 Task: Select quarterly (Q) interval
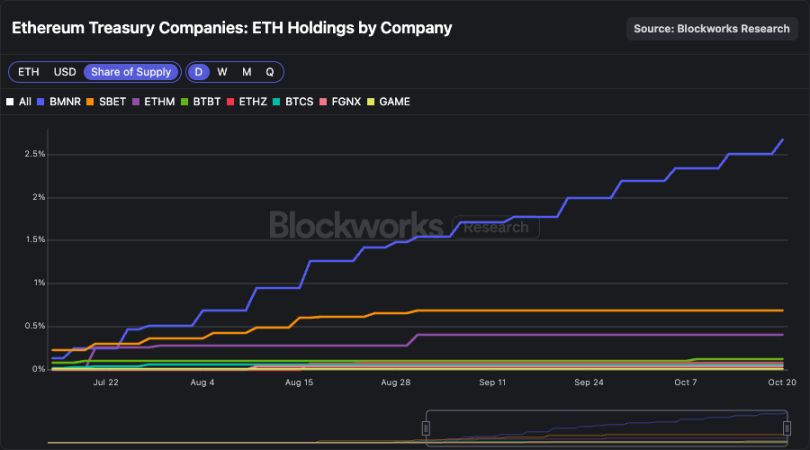(x=269, y=72)
